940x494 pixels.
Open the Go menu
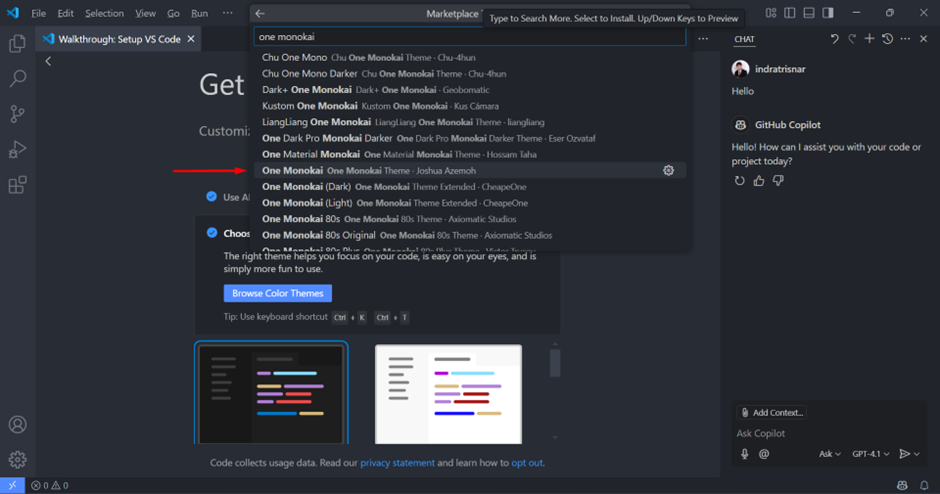coord(173,13)
